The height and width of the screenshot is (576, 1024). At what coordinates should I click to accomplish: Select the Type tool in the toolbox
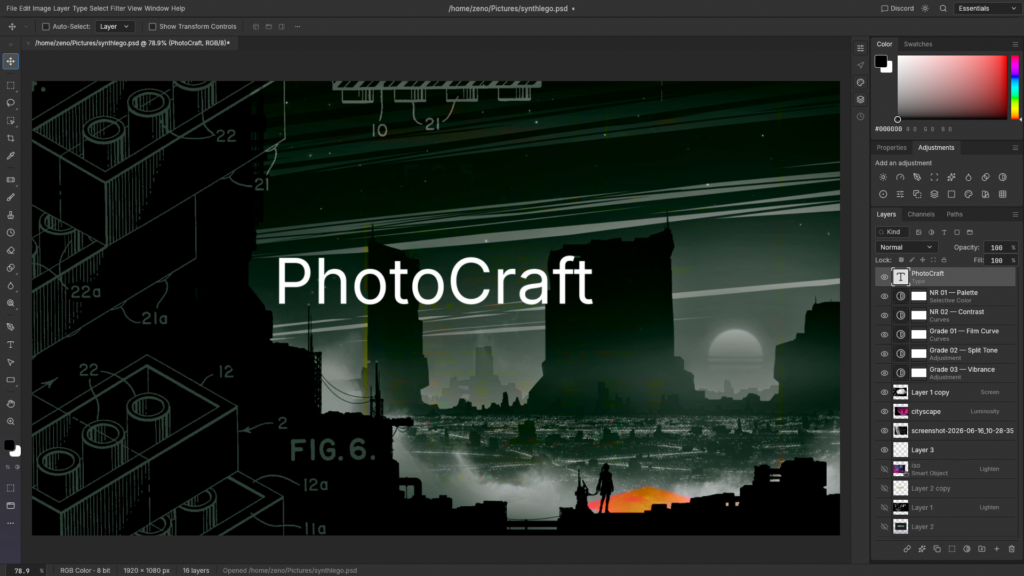10,344
